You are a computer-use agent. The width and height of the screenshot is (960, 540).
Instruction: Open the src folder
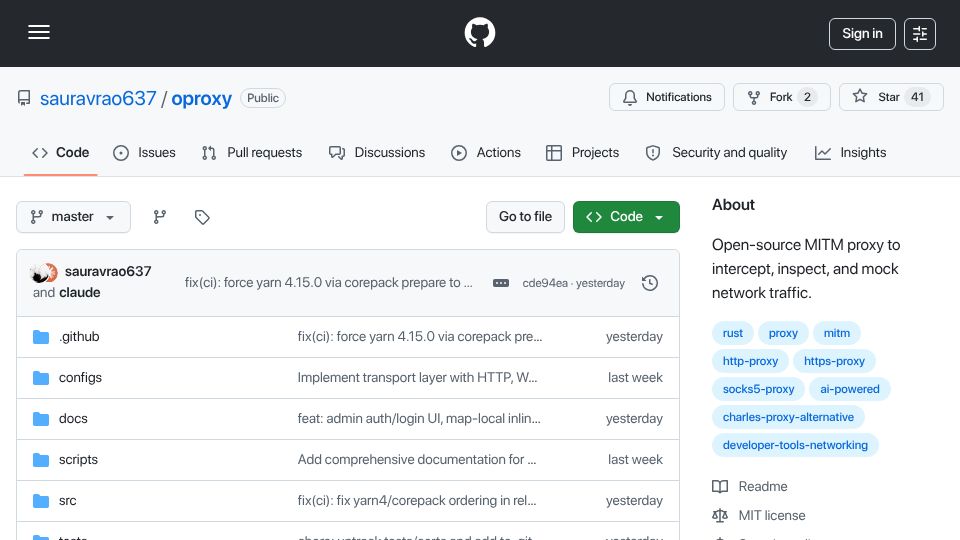pos(67,501)
